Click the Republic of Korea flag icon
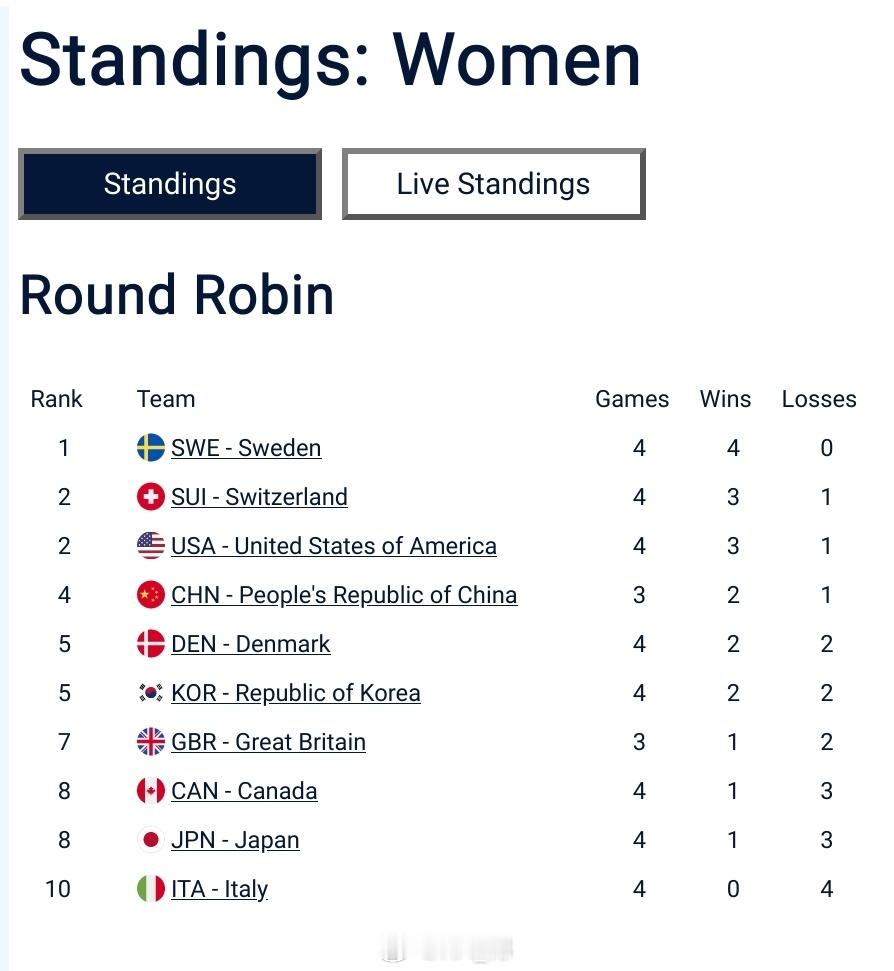 [x=150, y=693]
